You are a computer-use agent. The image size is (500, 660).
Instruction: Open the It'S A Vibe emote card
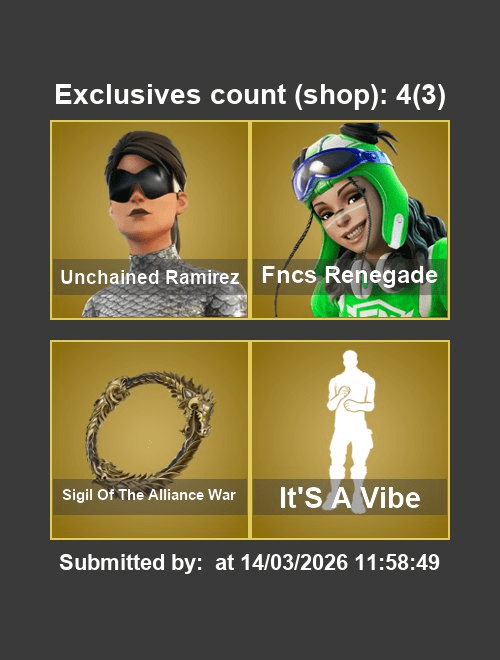(x=351, y=439)
